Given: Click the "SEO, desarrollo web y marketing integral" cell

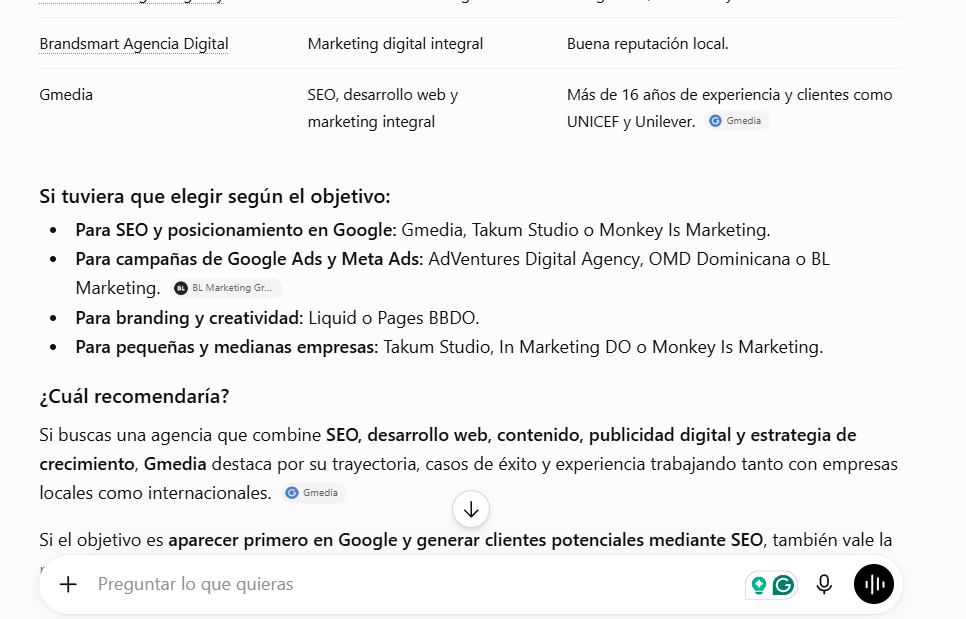Looking at the screenshot, I should 383,108.
